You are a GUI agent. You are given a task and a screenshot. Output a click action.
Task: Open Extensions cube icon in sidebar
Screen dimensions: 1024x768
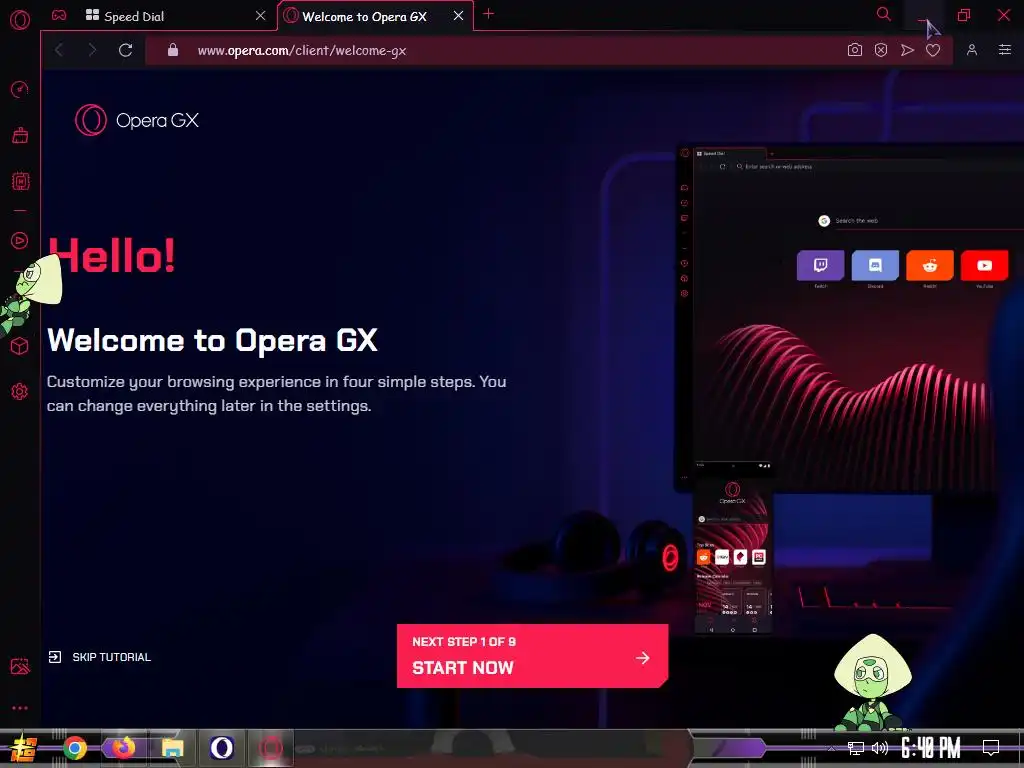[20, 345]
